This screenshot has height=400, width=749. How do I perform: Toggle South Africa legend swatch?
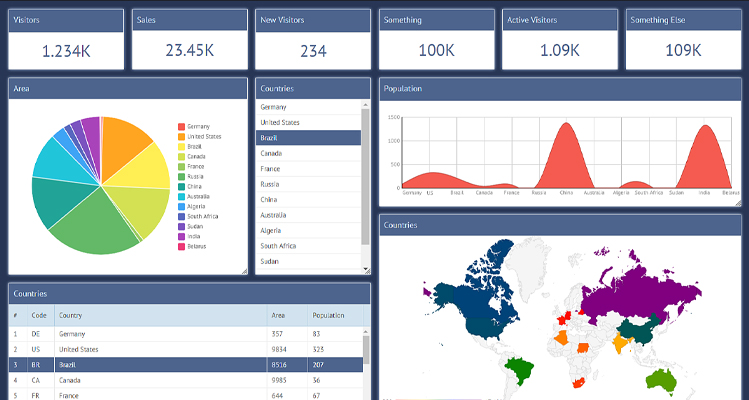(x=182, y=216)
